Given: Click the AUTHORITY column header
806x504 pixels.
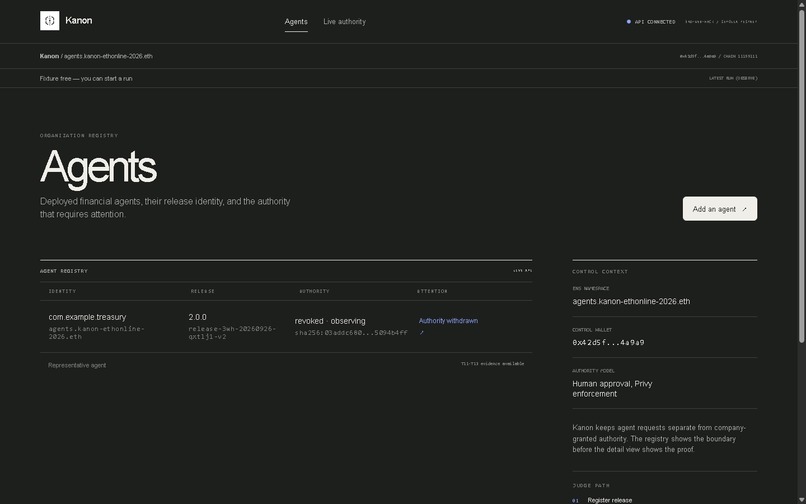Looking at the screenshot, I should 314,291.
